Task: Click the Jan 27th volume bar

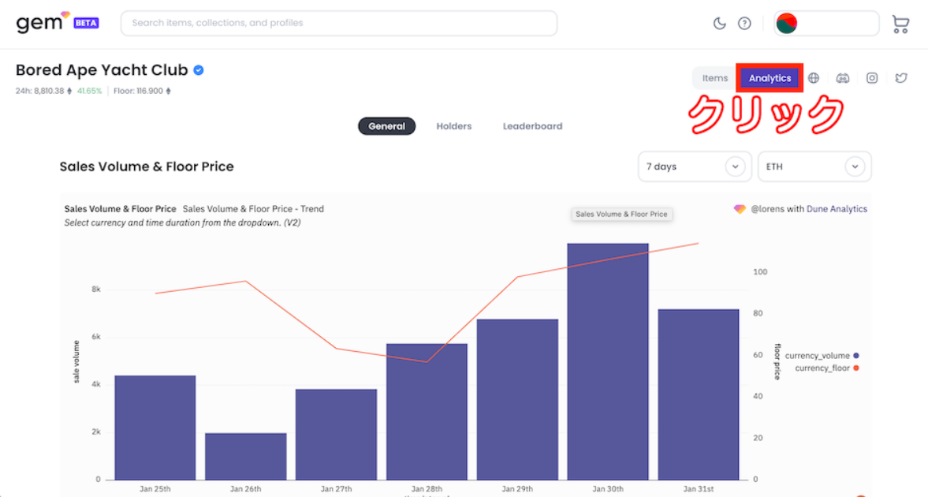Action: pos(336,434)
